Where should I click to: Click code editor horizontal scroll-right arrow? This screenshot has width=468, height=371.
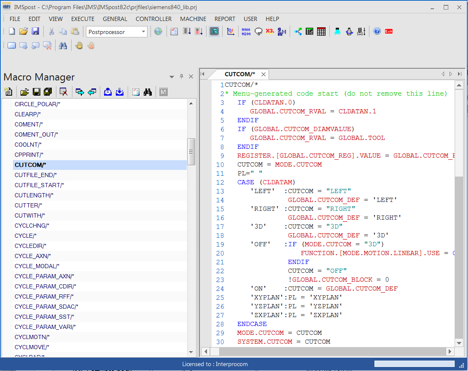pyautogui.click(x=450, y=351)
